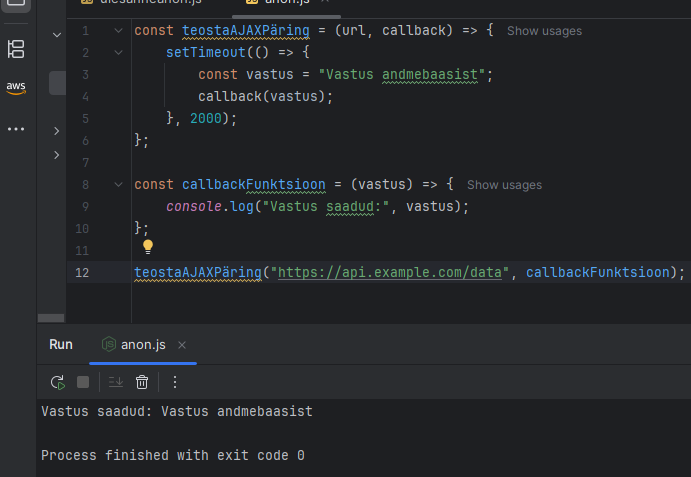This screenshot has width=691, height=477.
Task: Collapse the expanded project tree node
Action: pyautogui.click(x=56, y=35)
